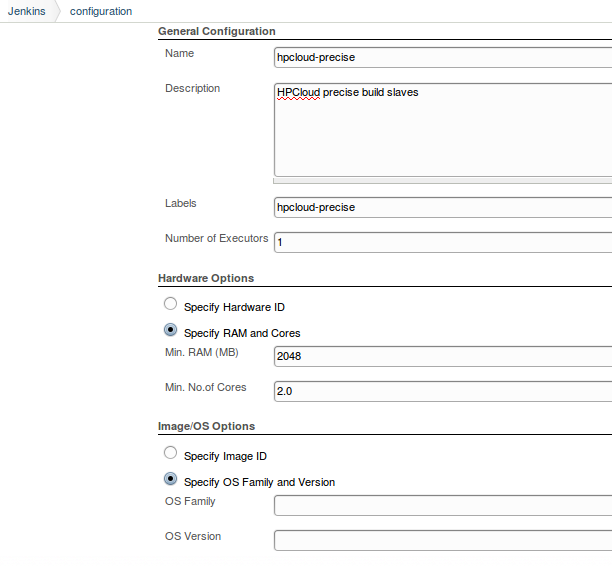The image size is (612, 566).
Task: Choose the Specify Image ID radio button
Action: (x=171, y=453)
